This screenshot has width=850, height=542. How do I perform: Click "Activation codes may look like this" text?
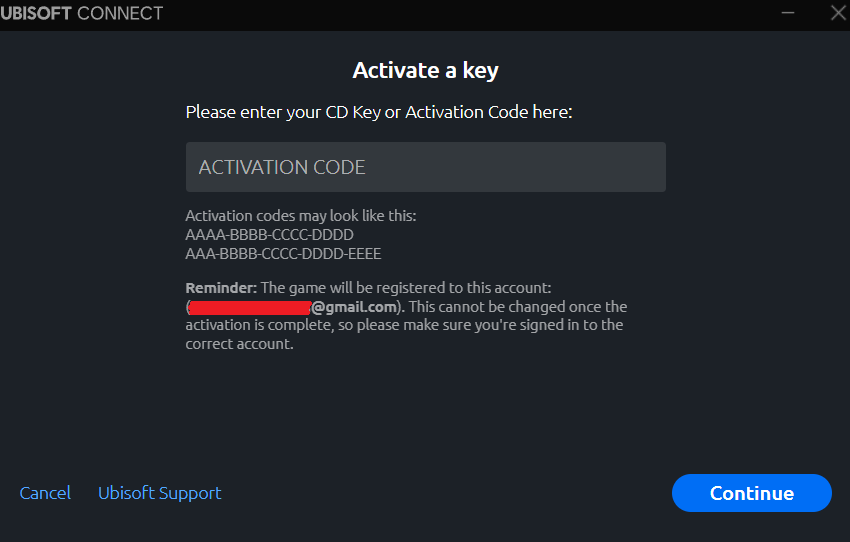coord(300,216)
